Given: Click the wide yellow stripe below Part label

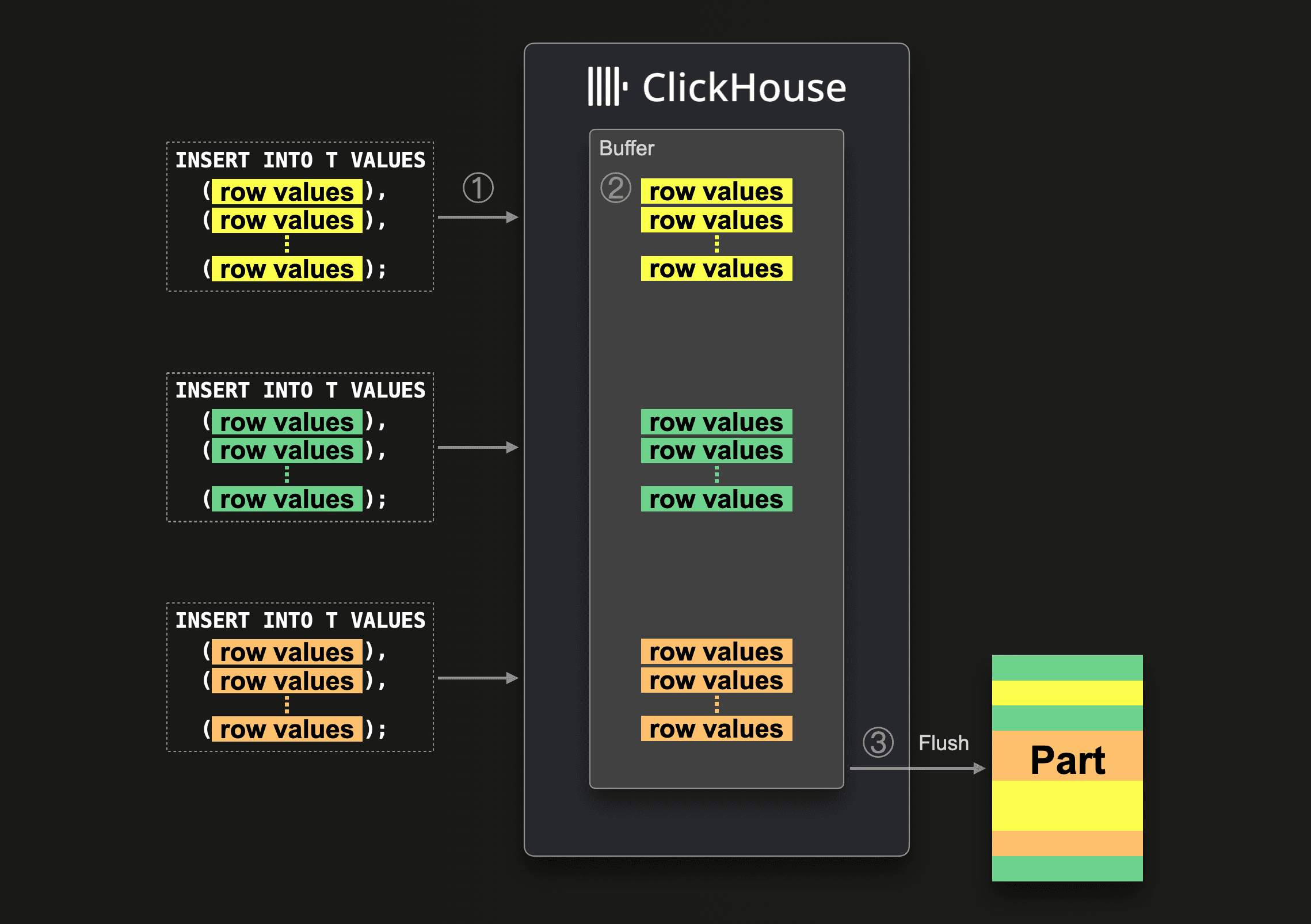Looking at the screenshot, I should [x=1068, y=805].
